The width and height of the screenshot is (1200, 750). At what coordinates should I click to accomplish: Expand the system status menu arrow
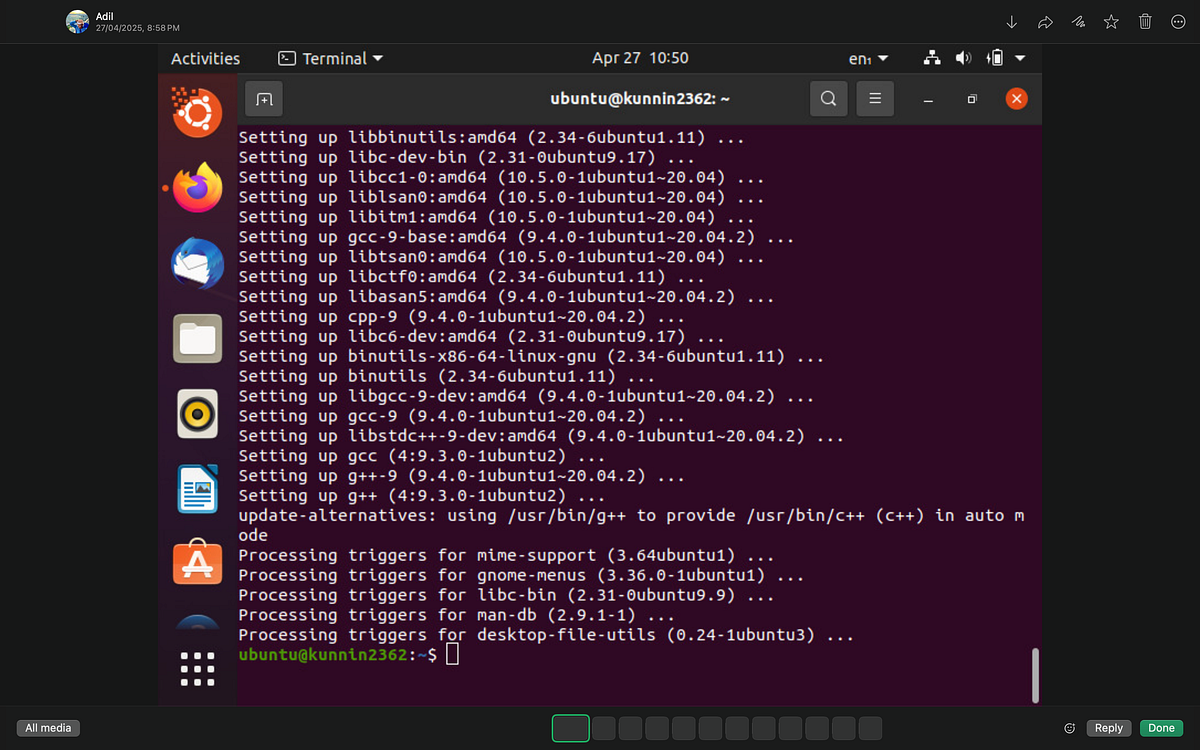1019,58
